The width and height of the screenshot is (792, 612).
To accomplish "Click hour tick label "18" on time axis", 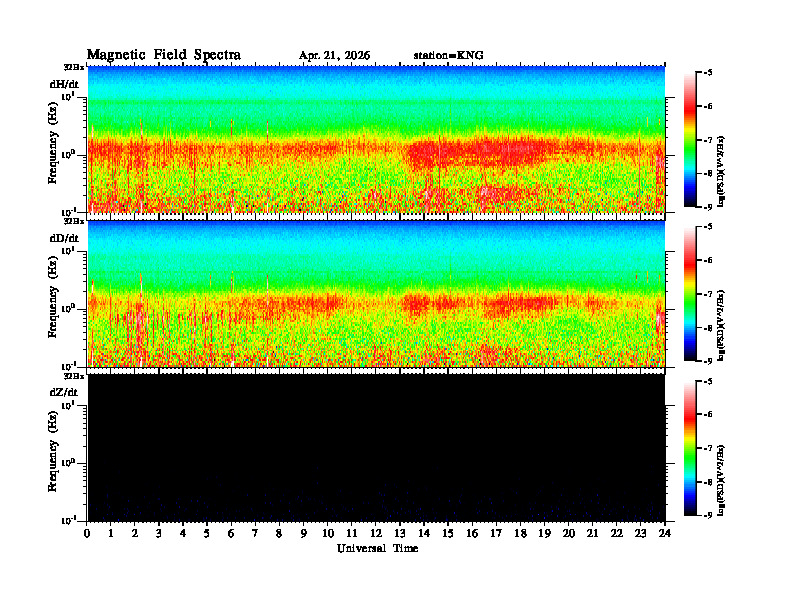I will pyautogui.click(x=520, y=534).
